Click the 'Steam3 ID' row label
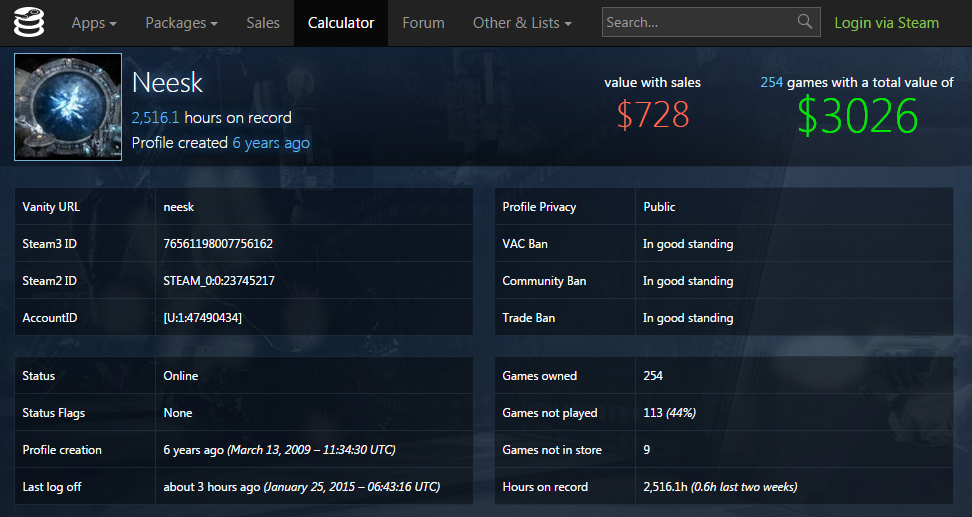This screenshot has height=517, width=972. pyautogui.click(x=50, y=244)
